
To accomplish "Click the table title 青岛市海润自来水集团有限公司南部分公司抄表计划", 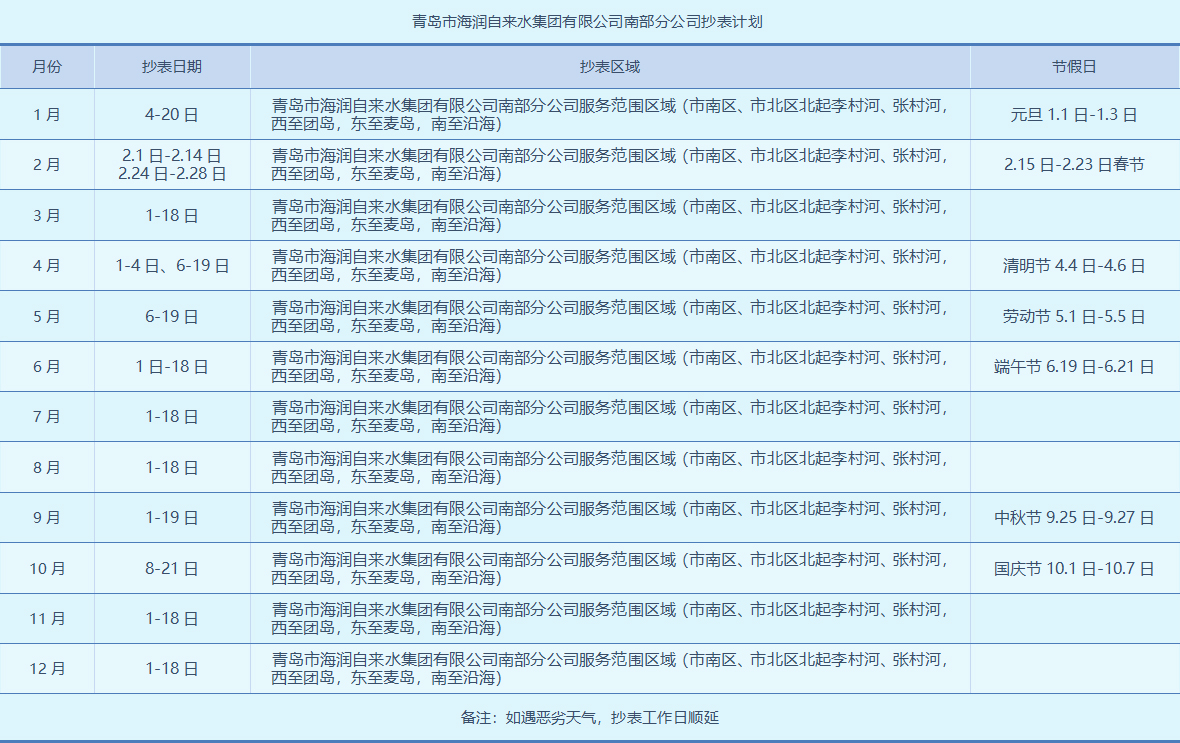I will (590, 17).
